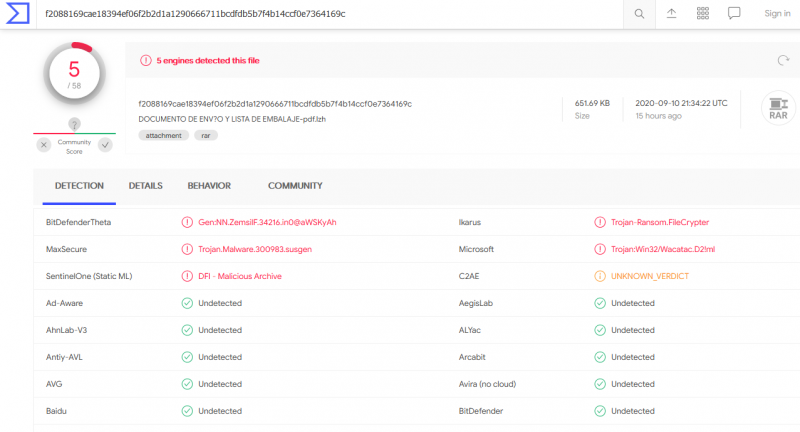Click the Sign in link
This screenshot has height=432, width=800.
pos(777,13)
